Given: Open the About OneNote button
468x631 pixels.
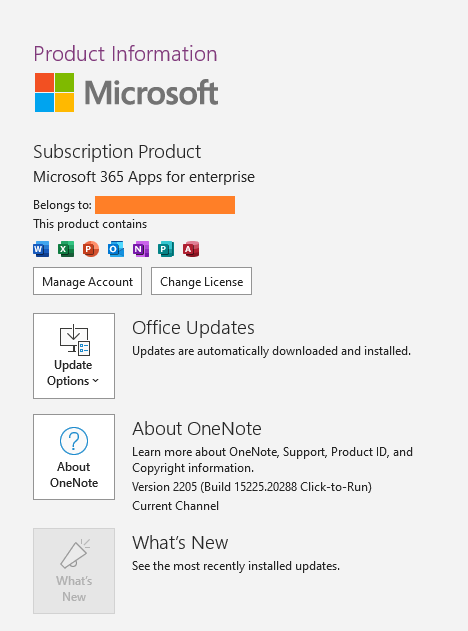Looking at the screenshot, I should click(74, 457).
